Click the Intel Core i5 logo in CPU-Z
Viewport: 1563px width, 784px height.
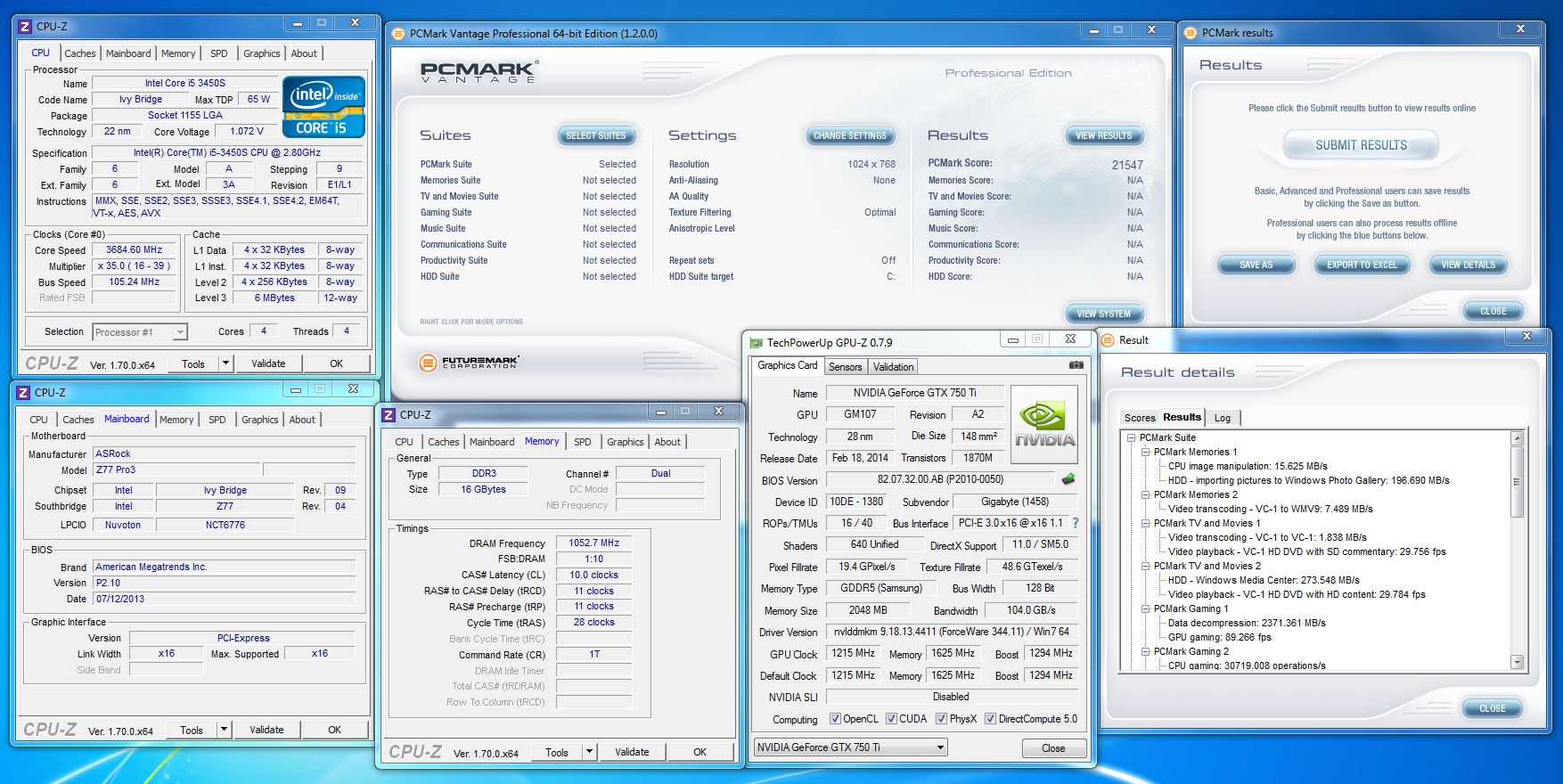point(323,107)
